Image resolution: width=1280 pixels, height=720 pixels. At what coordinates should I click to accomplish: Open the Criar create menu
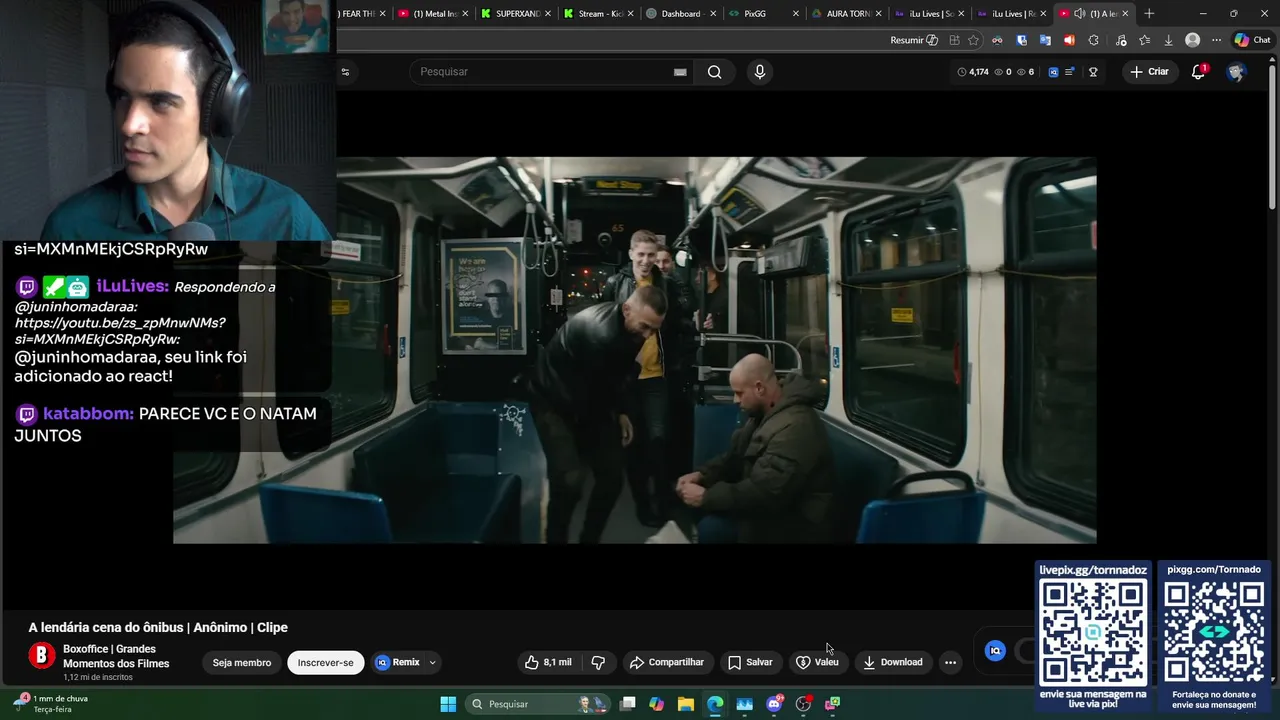(1149, 72)
